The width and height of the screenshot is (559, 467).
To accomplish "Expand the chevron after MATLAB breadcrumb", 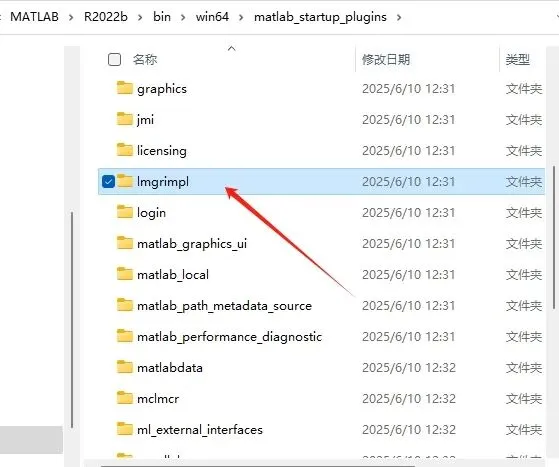I will tap(71, 17).
